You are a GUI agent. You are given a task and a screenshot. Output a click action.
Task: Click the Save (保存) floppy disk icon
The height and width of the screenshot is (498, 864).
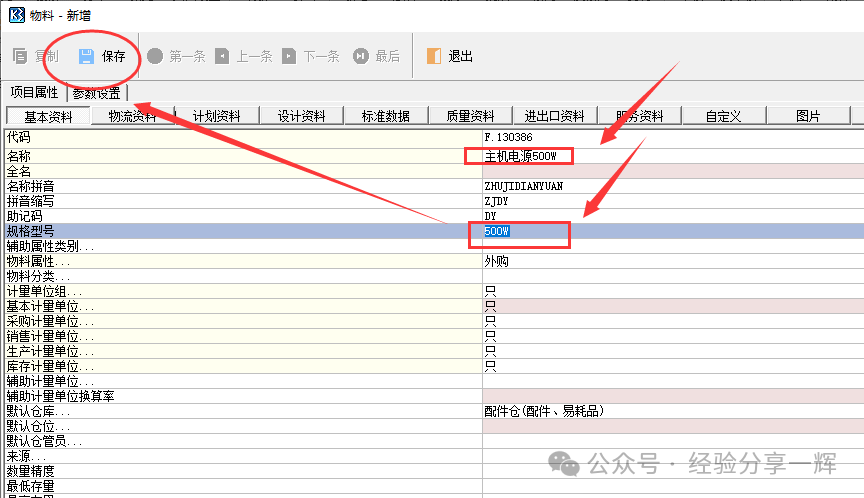click(86, 56)
